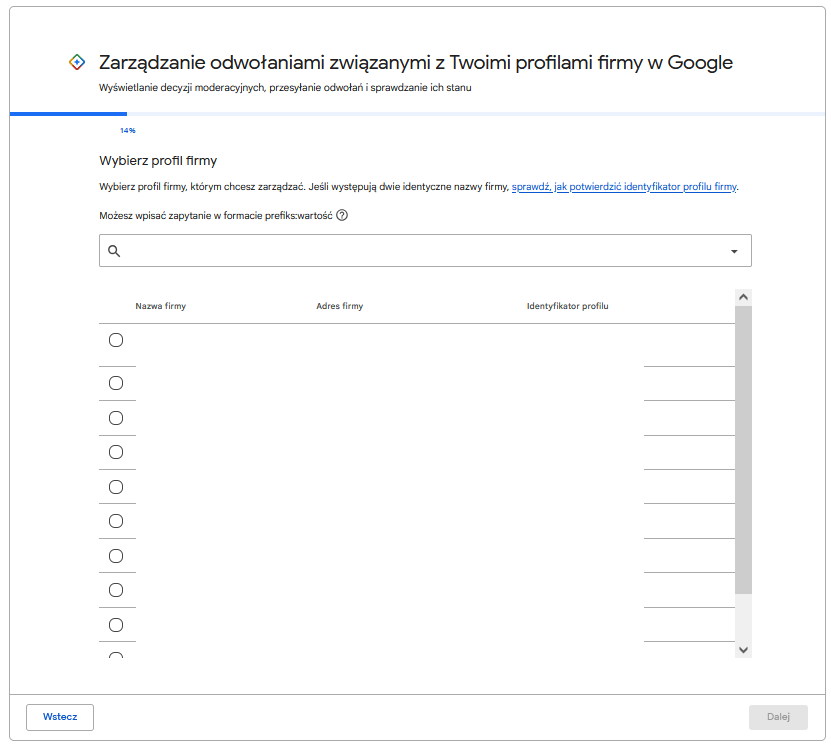This screenshot has width=831, height=745.
Task: Open link about confirming profile identifier
Action: 624,187
